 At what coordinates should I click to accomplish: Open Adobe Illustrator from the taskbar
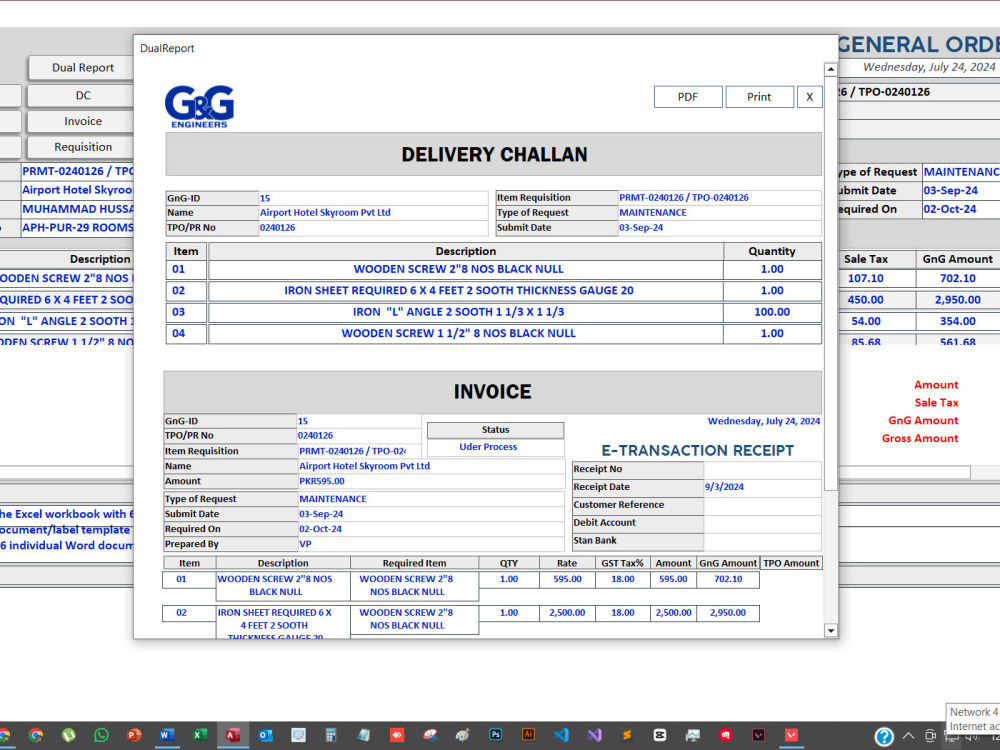pos(528,735)
